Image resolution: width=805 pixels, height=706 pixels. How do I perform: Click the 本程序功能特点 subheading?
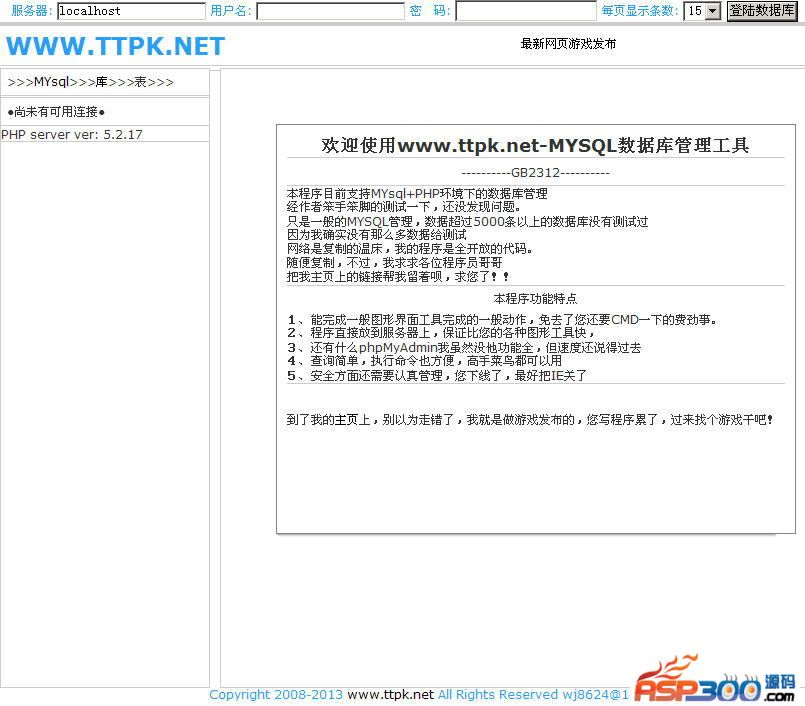(x=535, y=298)
